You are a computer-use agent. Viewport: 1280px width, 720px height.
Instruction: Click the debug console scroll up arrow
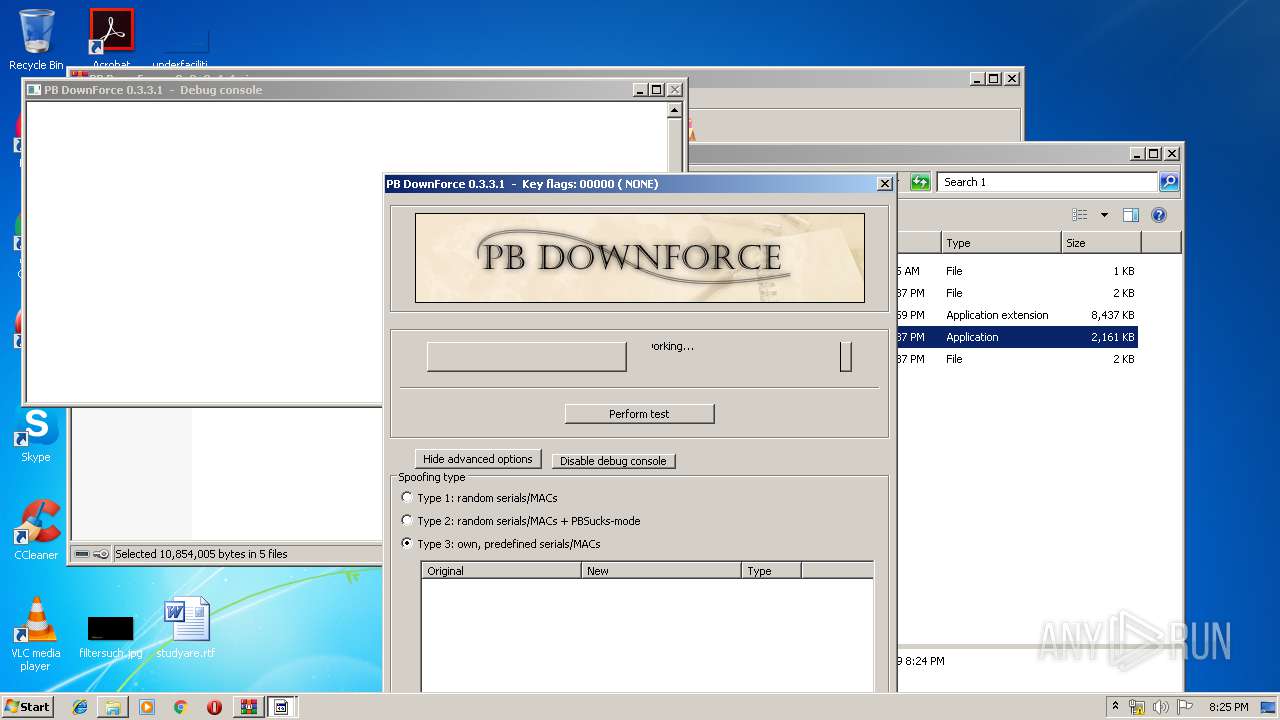coord(674,111)
